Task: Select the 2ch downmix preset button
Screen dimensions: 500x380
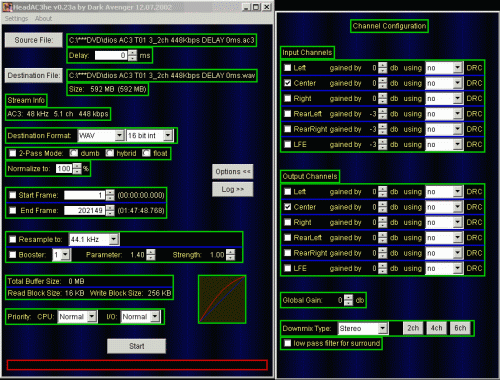Action: (413, 328)
